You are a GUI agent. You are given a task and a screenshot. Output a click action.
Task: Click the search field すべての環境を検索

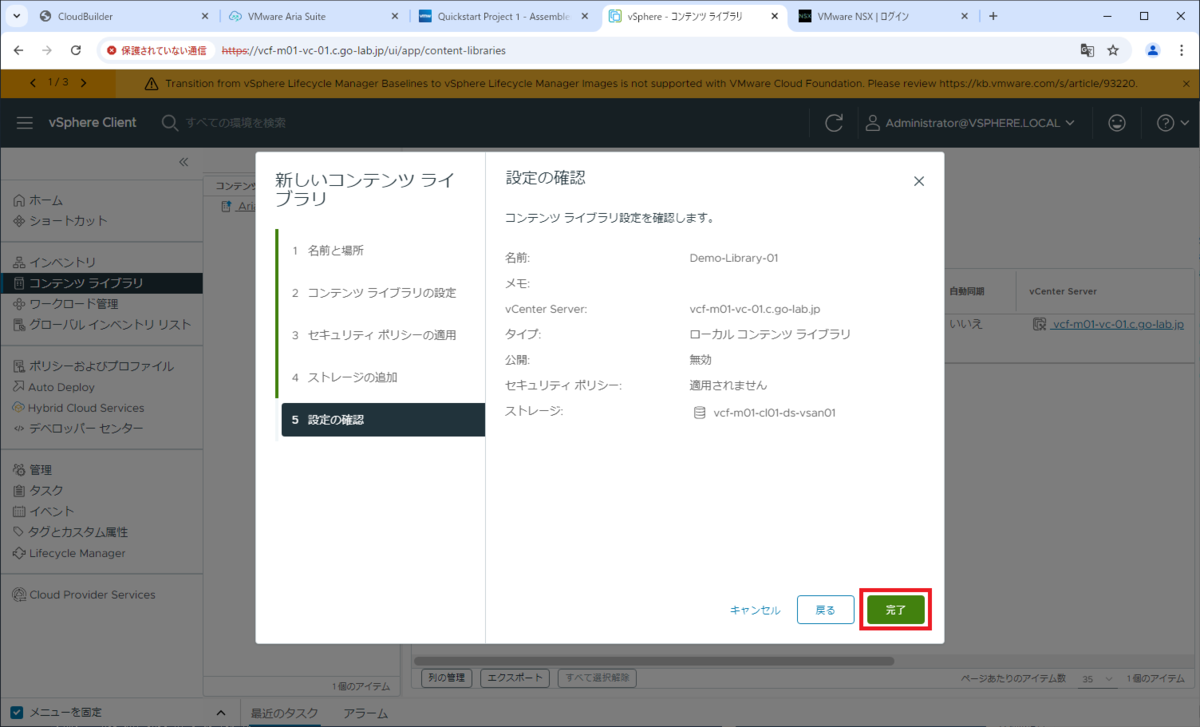[235, 122]
